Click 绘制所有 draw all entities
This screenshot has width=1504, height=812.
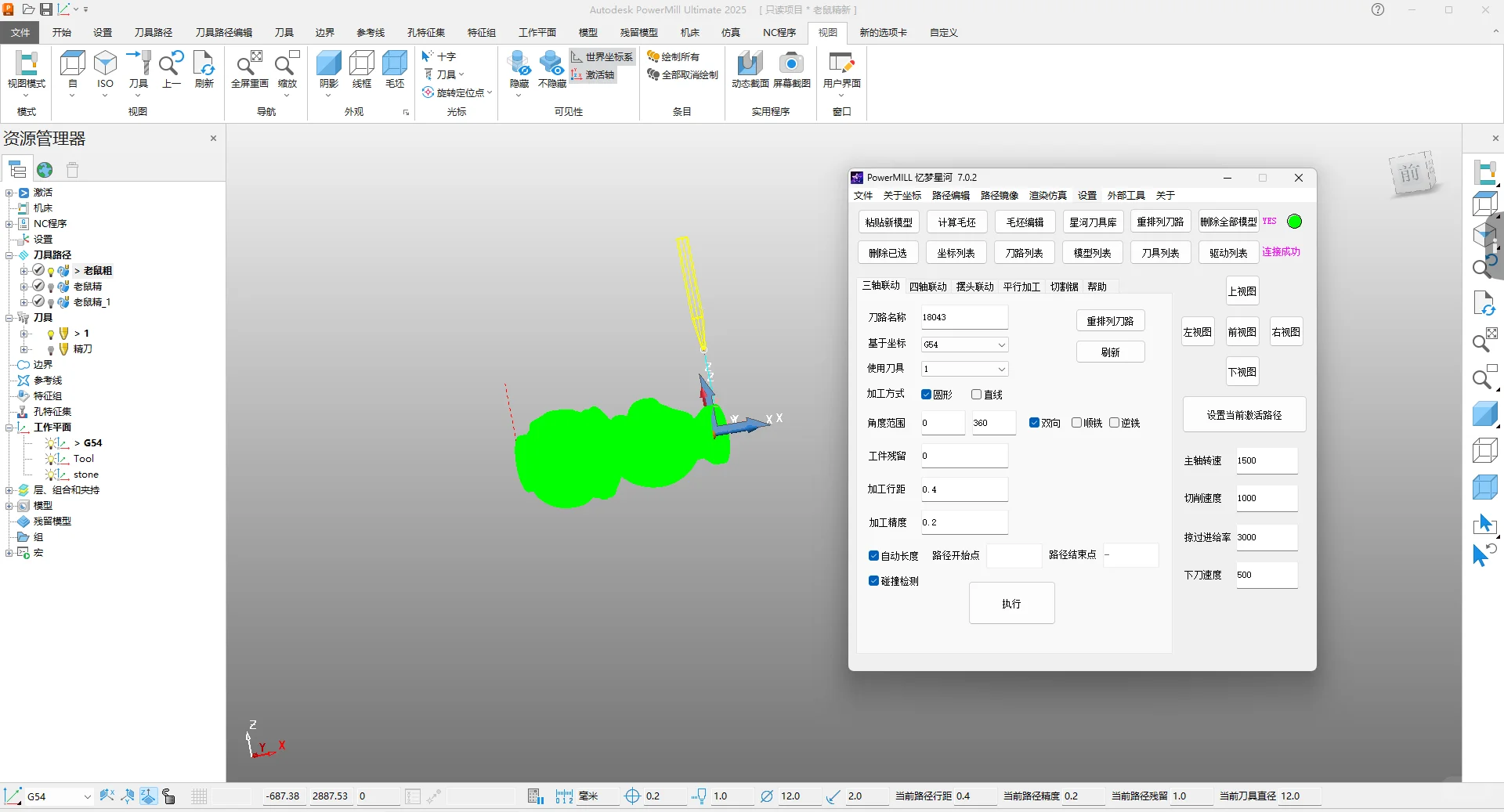coord(673,56)
